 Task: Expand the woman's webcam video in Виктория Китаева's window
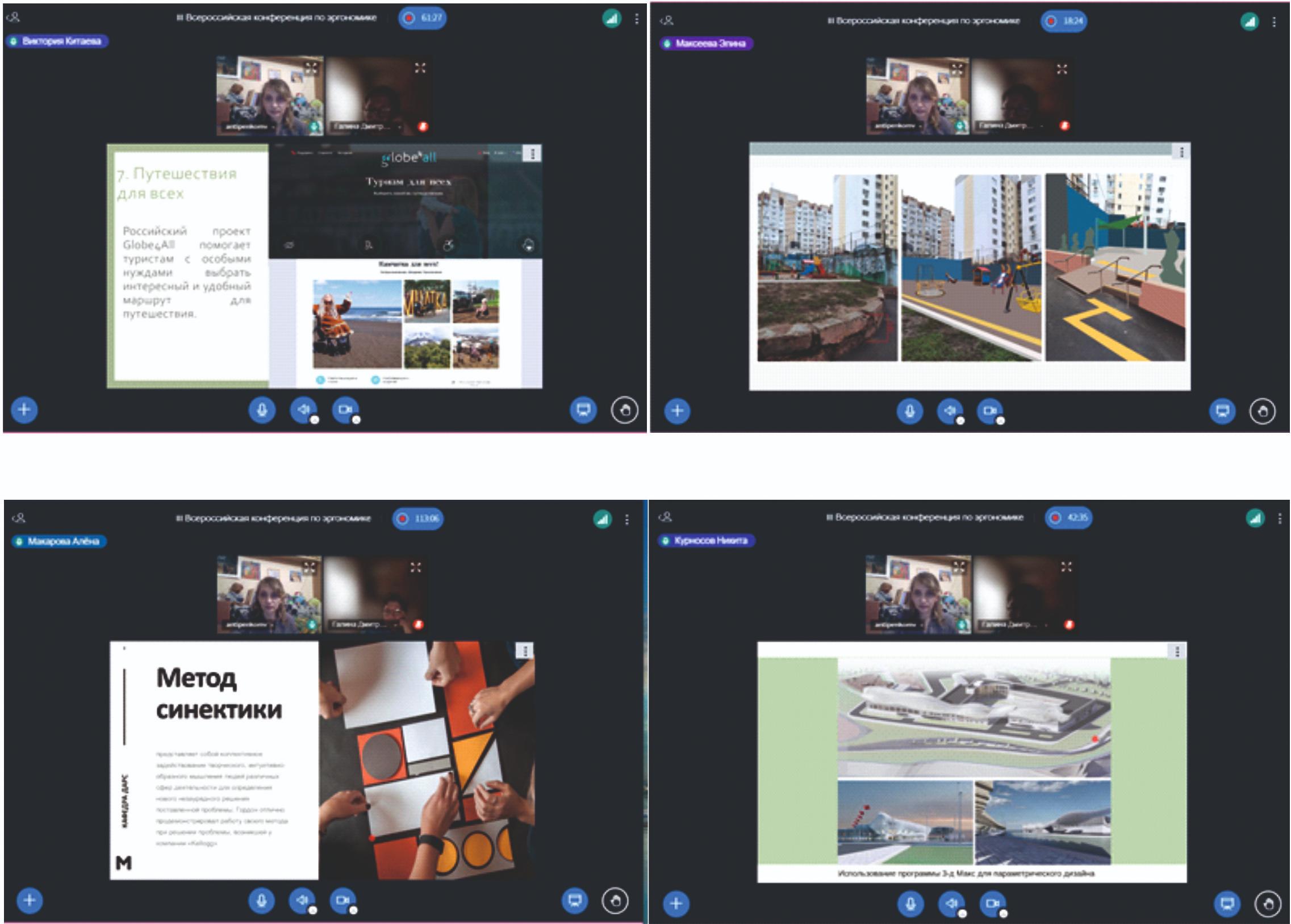(x=311, y=68)
